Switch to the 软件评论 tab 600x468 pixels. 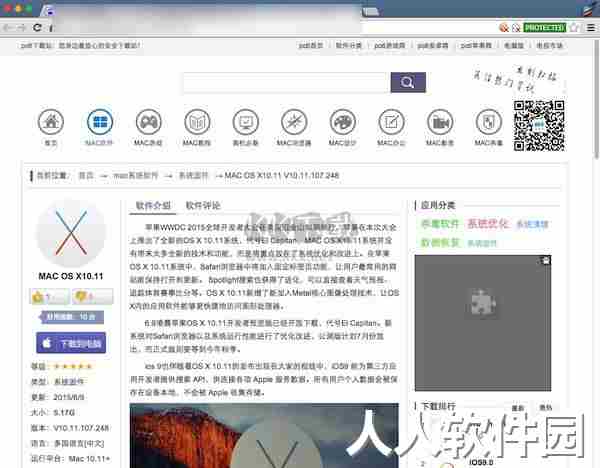click(203, 205)
